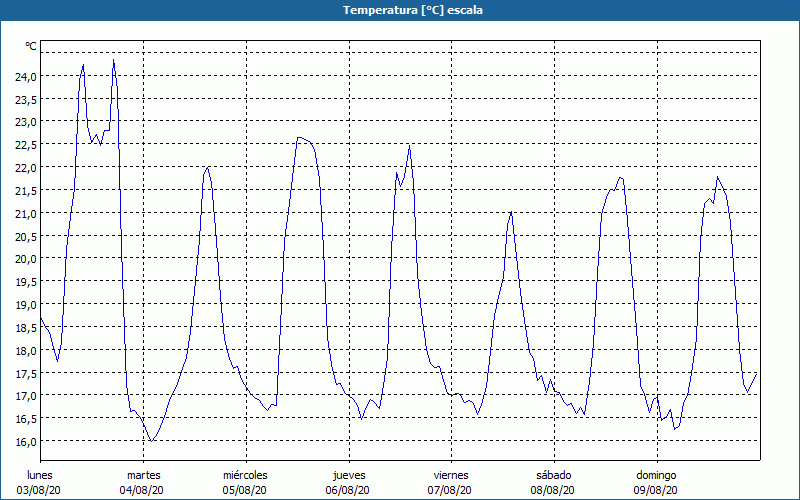Click the 21,0 axis value
The image size is (800, 500).
[26, 213]
